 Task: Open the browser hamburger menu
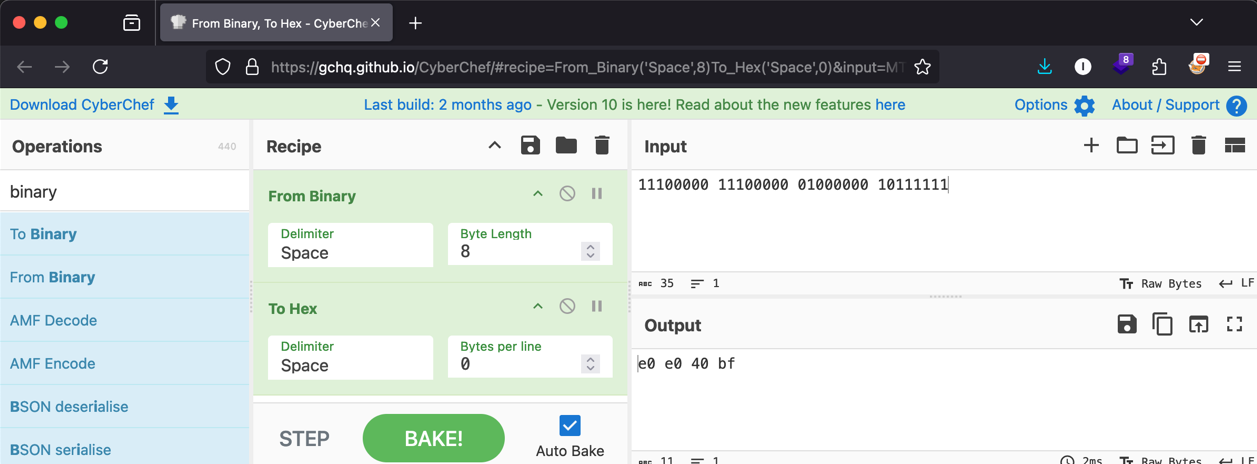[x=1234, y=67]
